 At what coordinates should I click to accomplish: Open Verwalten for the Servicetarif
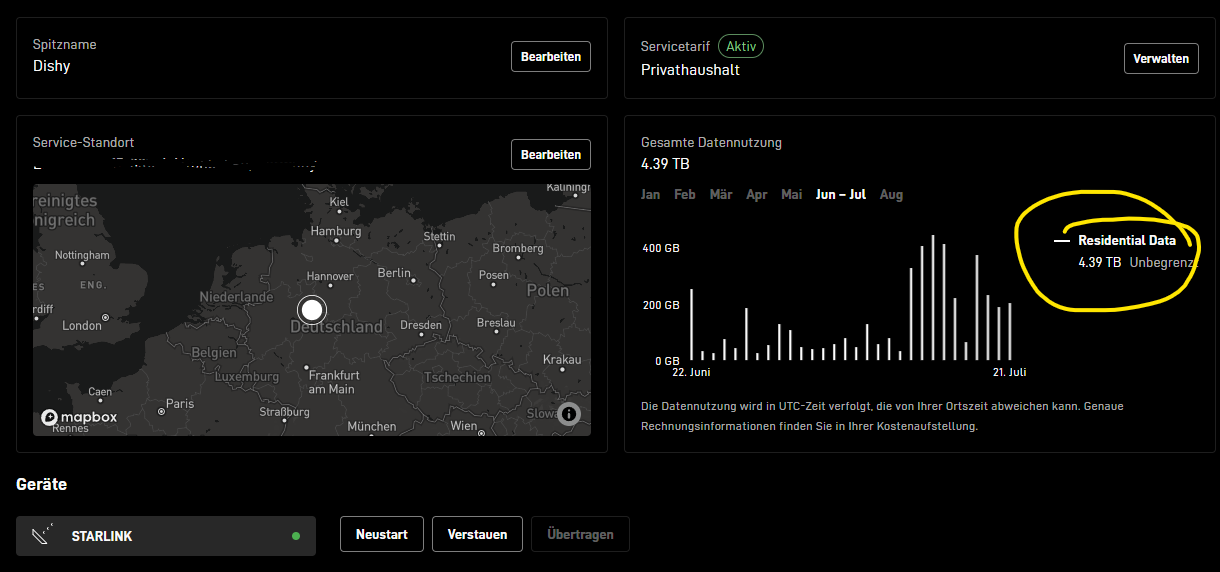1161,59
